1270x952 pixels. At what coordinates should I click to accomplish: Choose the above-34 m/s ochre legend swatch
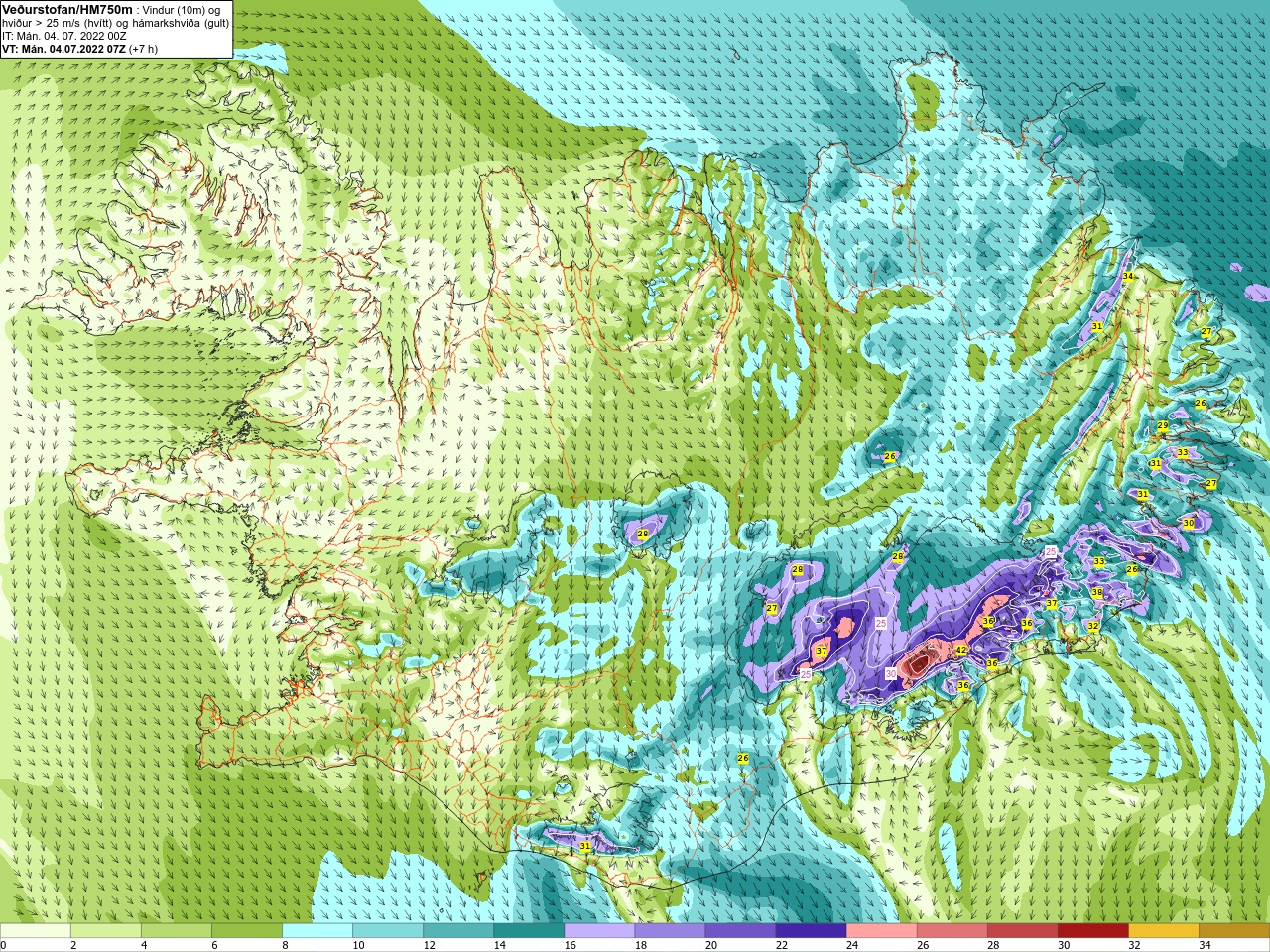point(1233,931)
